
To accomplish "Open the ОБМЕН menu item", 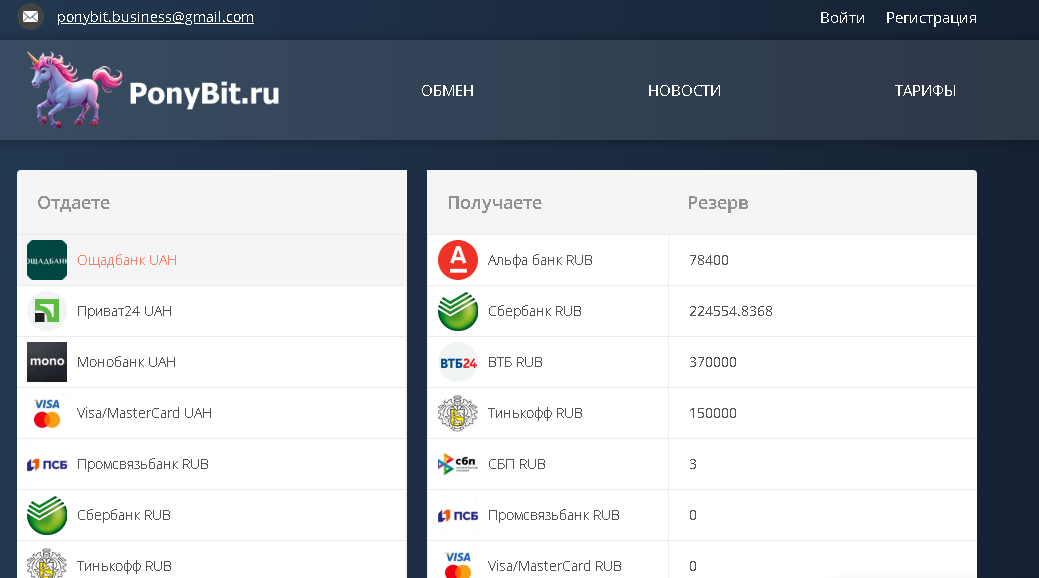I will click(x=447, y=91).
